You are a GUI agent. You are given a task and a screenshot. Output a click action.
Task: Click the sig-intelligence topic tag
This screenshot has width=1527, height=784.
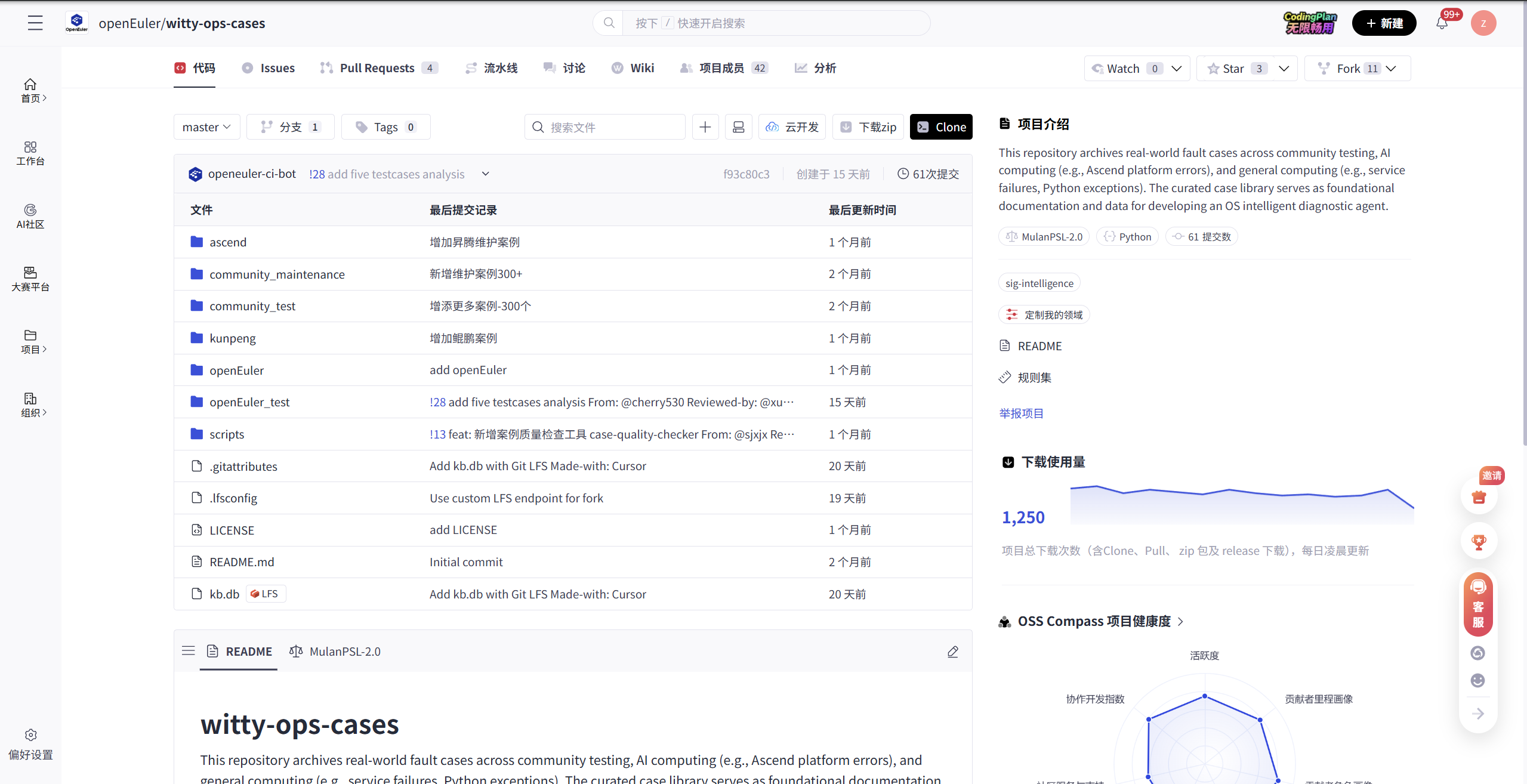coord(1039,283)
